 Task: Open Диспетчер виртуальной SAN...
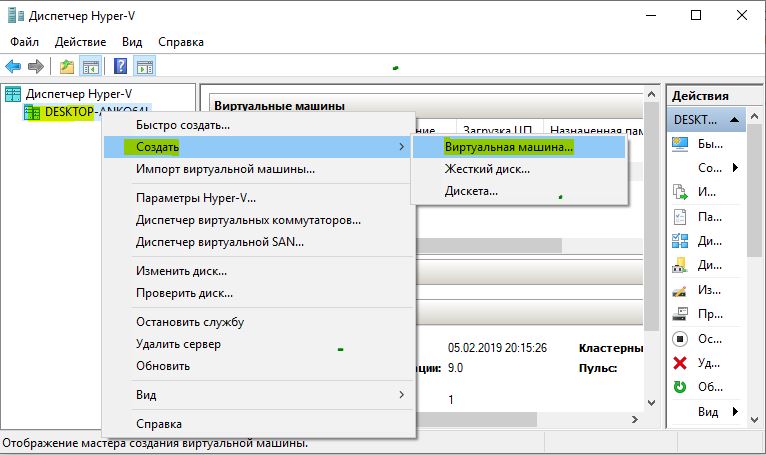click(x=259, y=242)
